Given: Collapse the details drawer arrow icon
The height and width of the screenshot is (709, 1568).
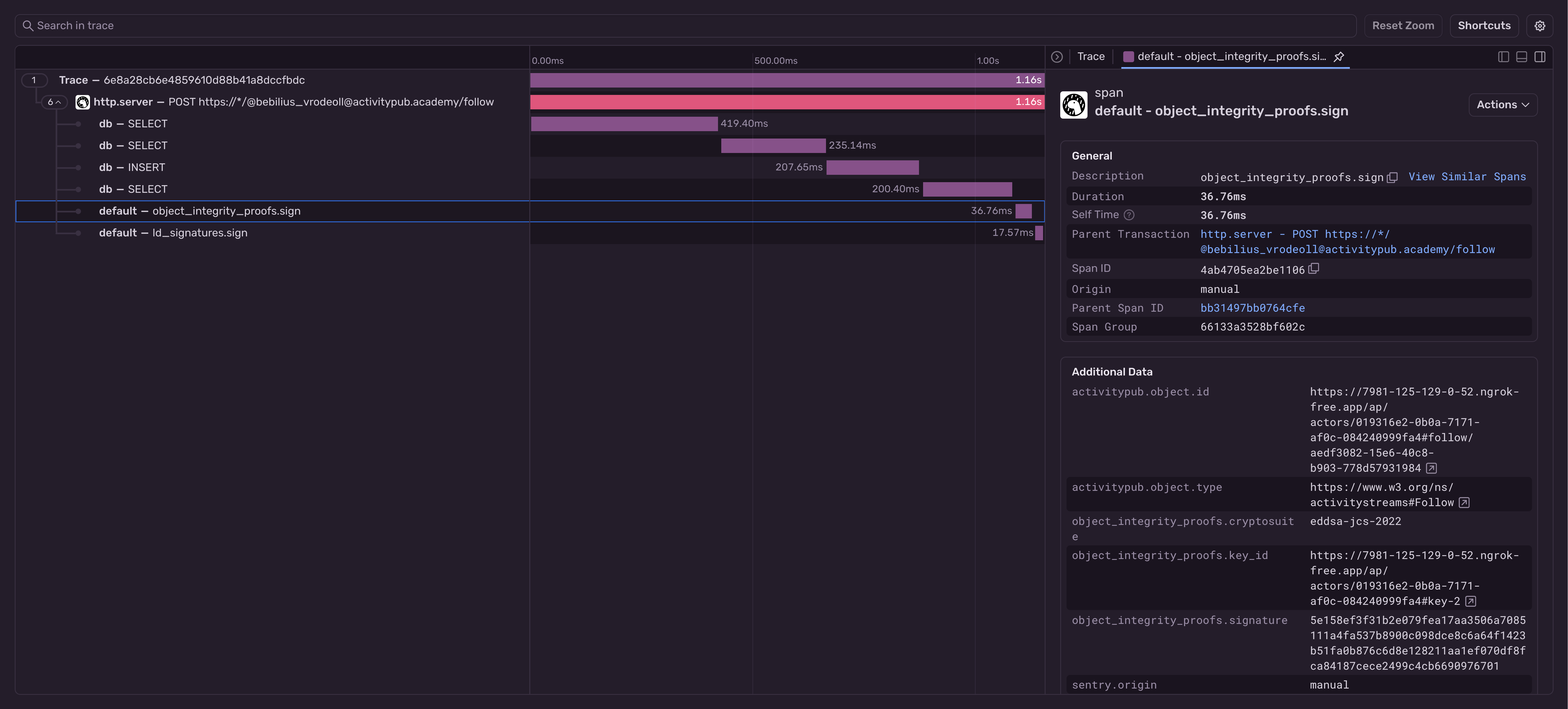Looking at the screenshot, I should [1057, 57].
